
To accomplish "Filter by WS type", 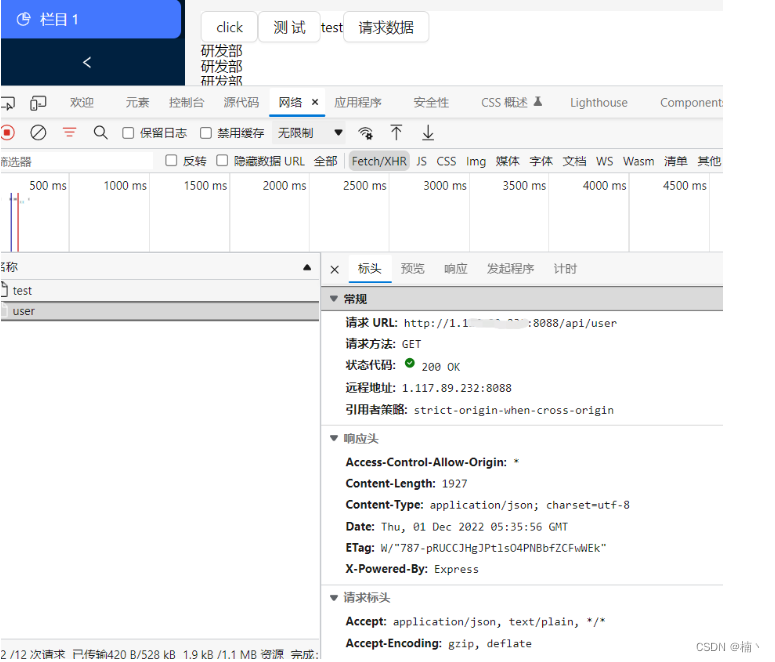I will [604, 161].
